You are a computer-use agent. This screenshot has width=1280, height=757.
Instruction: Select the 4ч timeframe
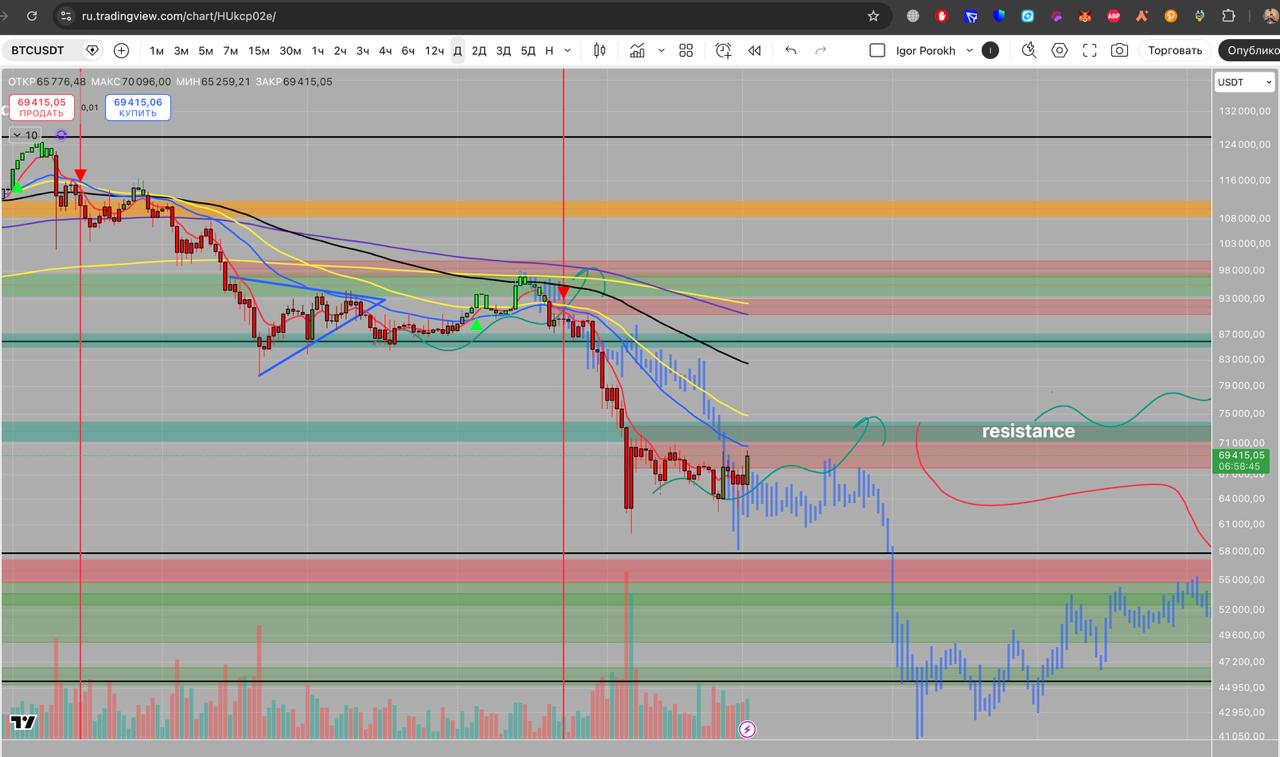[x=385, y=51]
